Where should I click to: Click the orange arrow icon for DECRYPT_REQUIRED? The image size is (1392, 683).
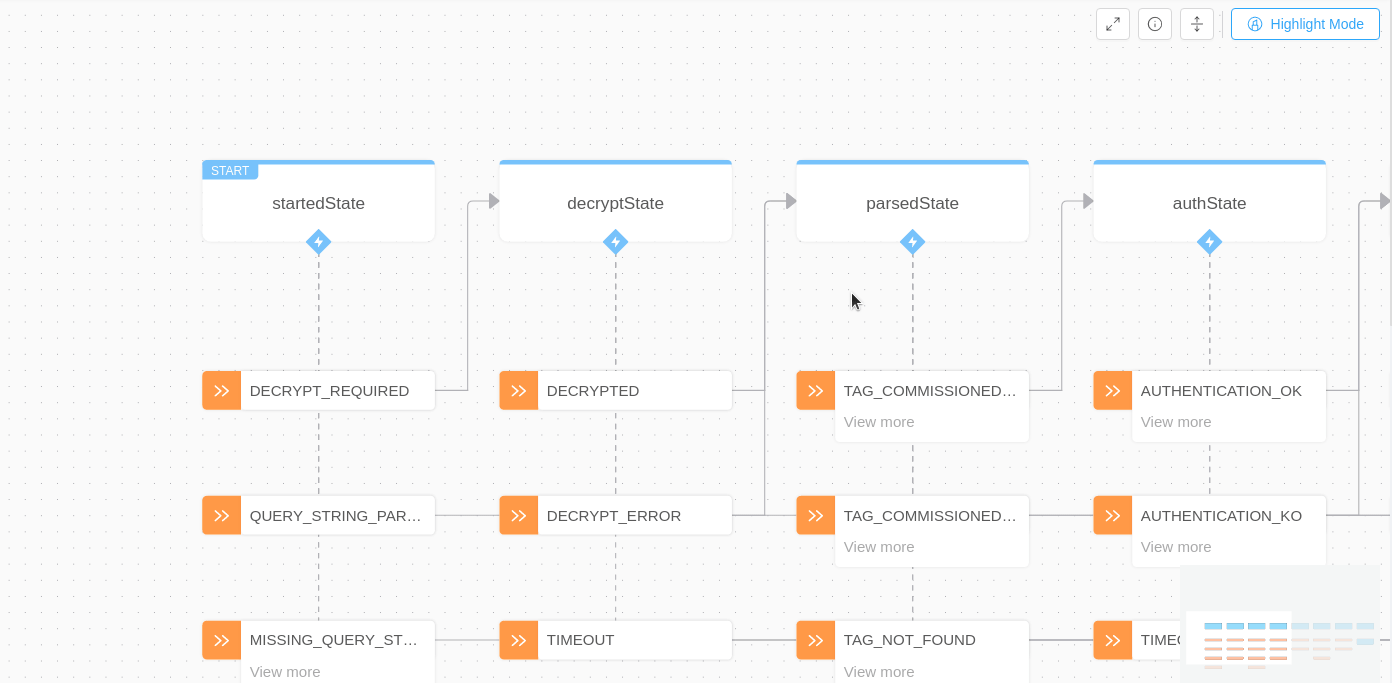[x=222, y=391]
